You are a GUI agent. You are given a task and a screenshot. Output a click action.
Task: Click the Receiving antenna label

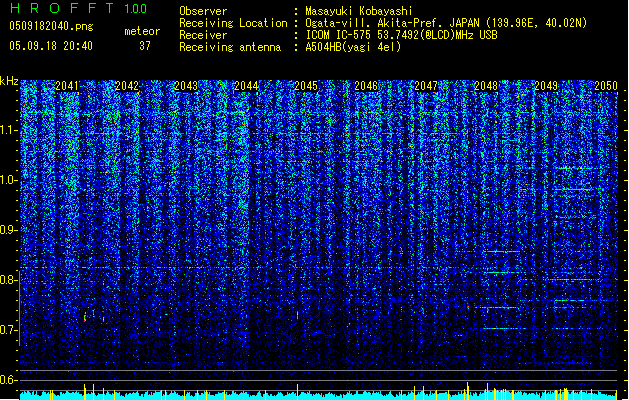tap(230, 47)
